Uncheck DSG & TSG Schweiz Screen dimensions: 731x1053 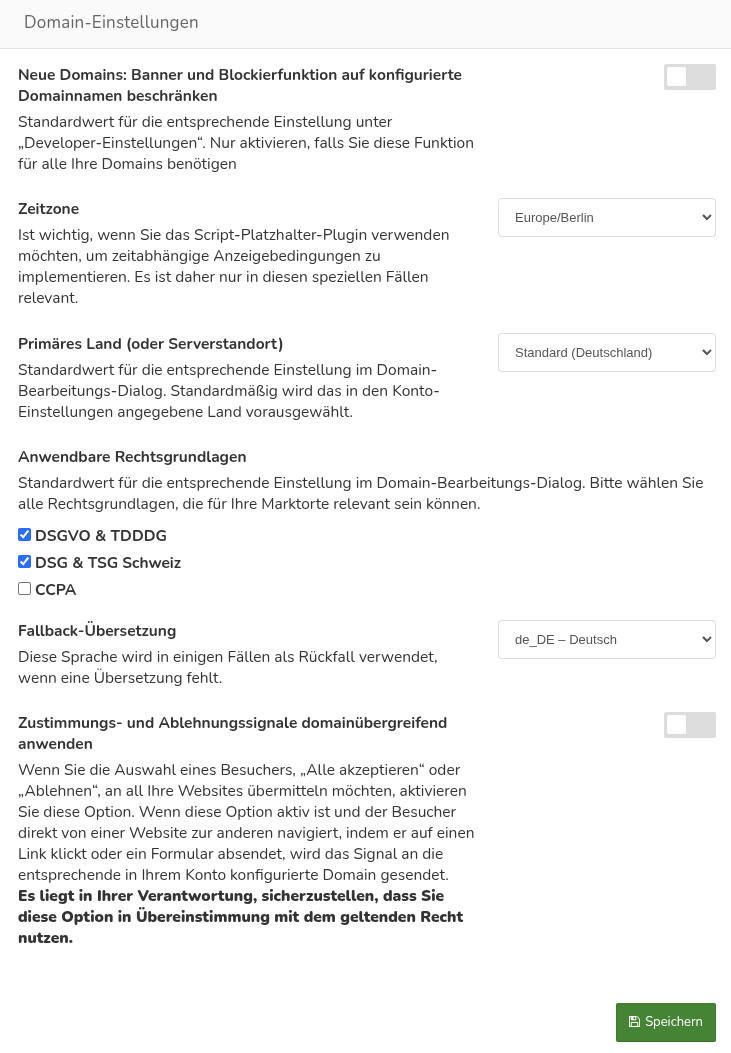24,561
